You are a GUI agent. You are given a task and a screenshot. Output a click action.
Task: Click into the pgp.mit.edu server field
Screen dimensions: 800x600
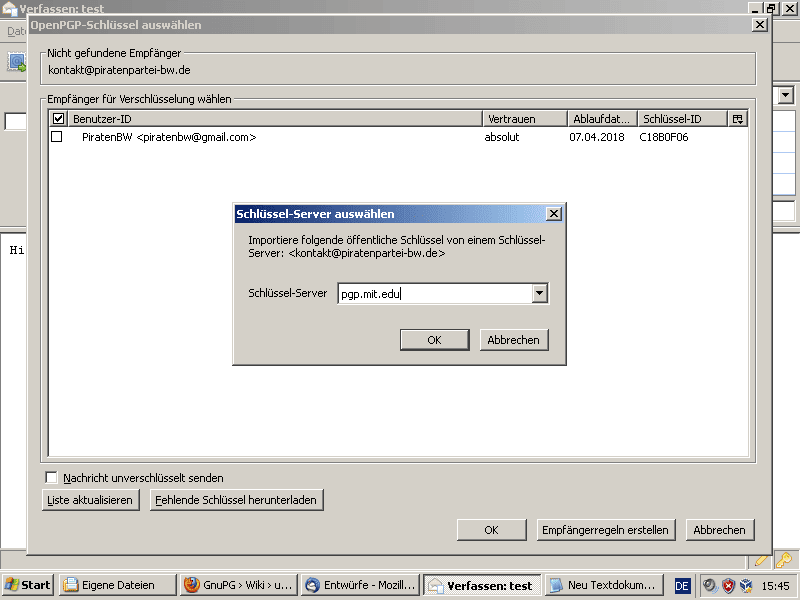point(435,293)
